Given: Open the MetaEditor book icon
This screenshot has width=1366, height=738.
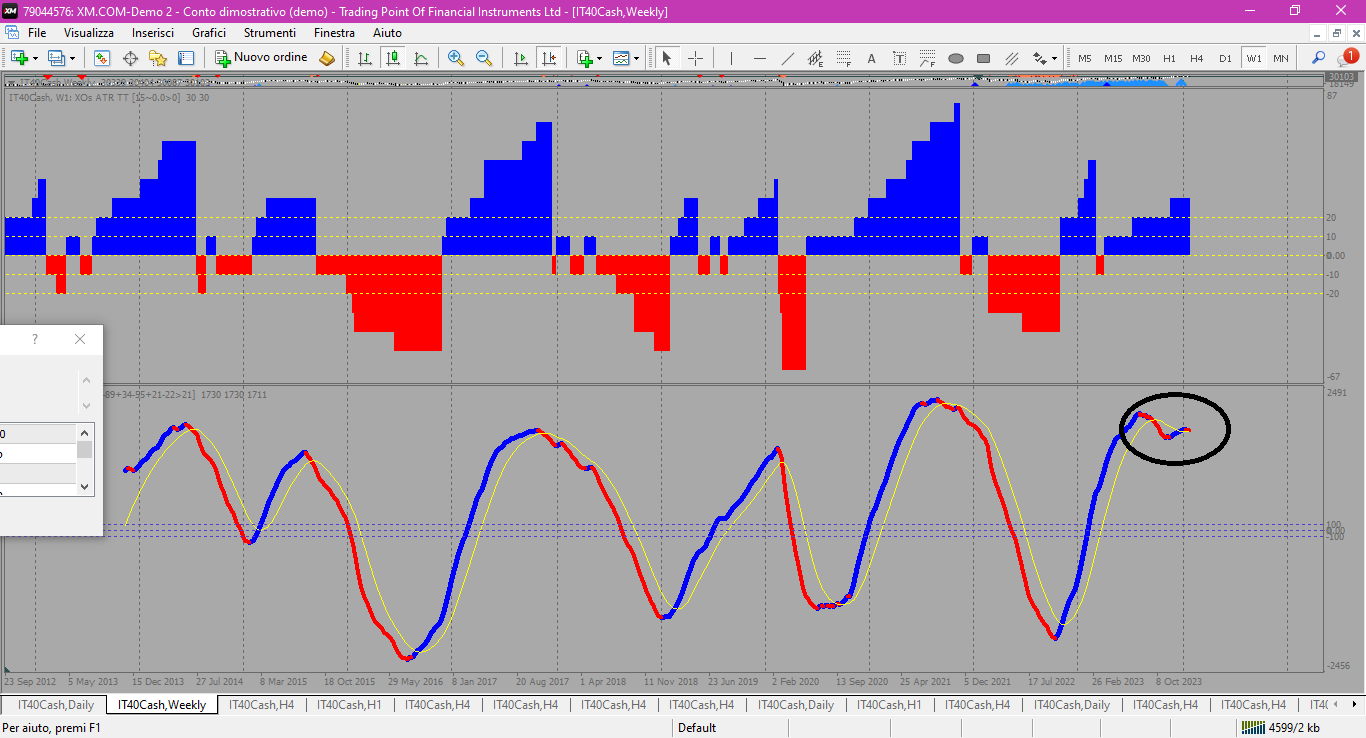Looking at the screenshot, I should (327, 58).
